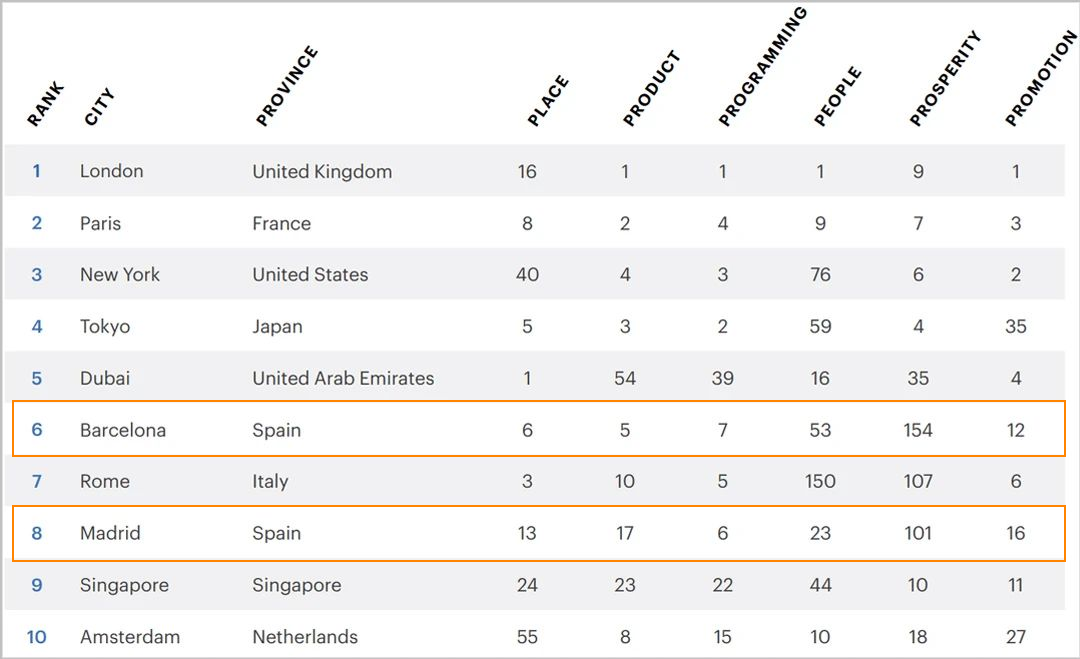Open the London city entry
Screen dimensions: 1080x659
click(112, 171)
